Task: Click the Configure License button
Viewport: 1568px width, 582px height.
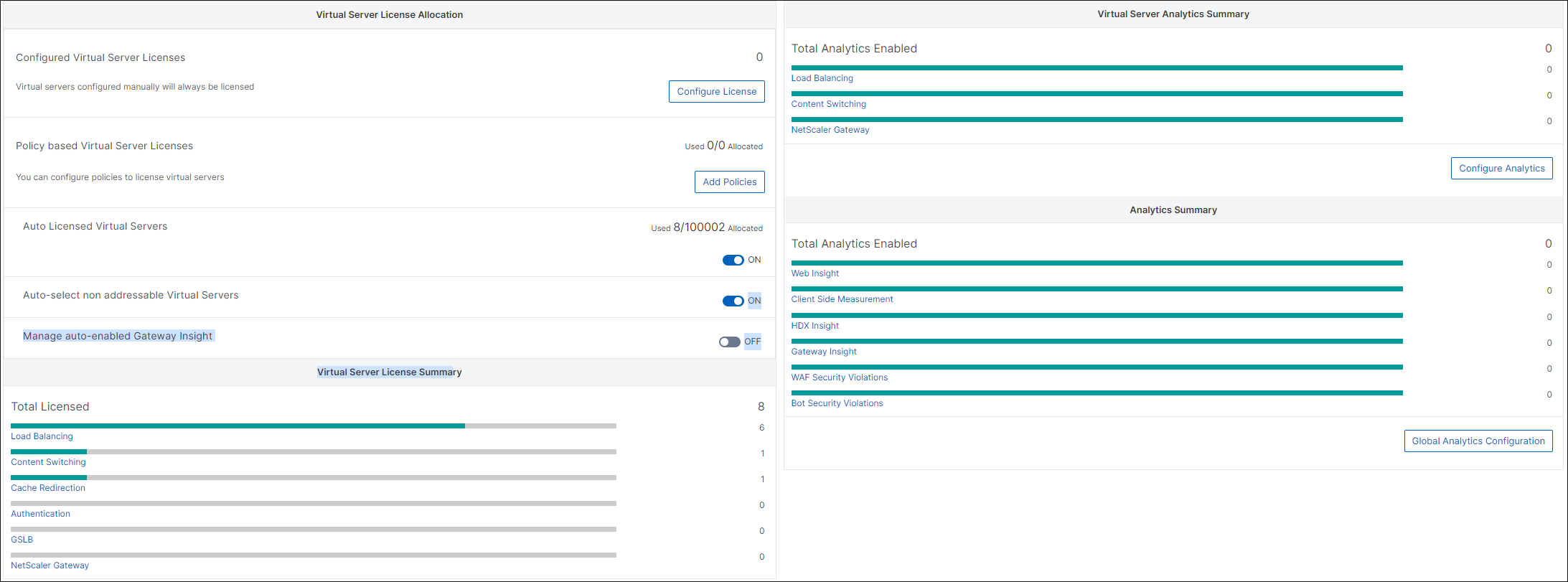Action: pyautogui.click(x=716, y=92)
